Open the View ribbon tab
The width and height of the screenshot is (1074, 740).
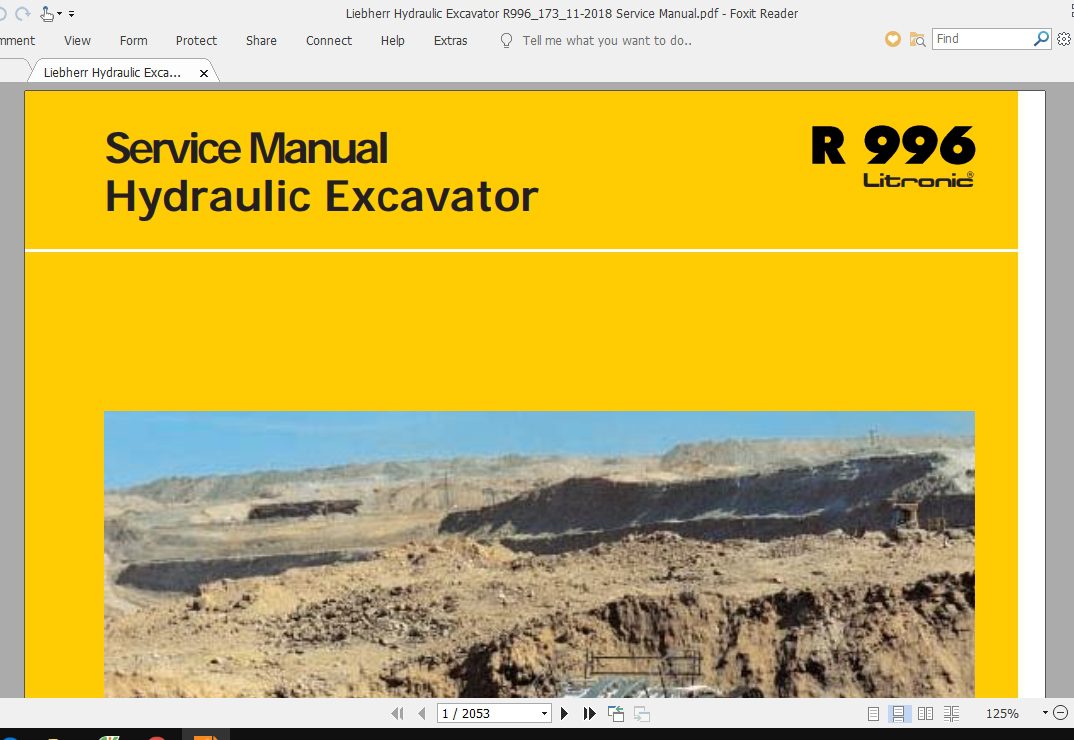click(77, 40)
